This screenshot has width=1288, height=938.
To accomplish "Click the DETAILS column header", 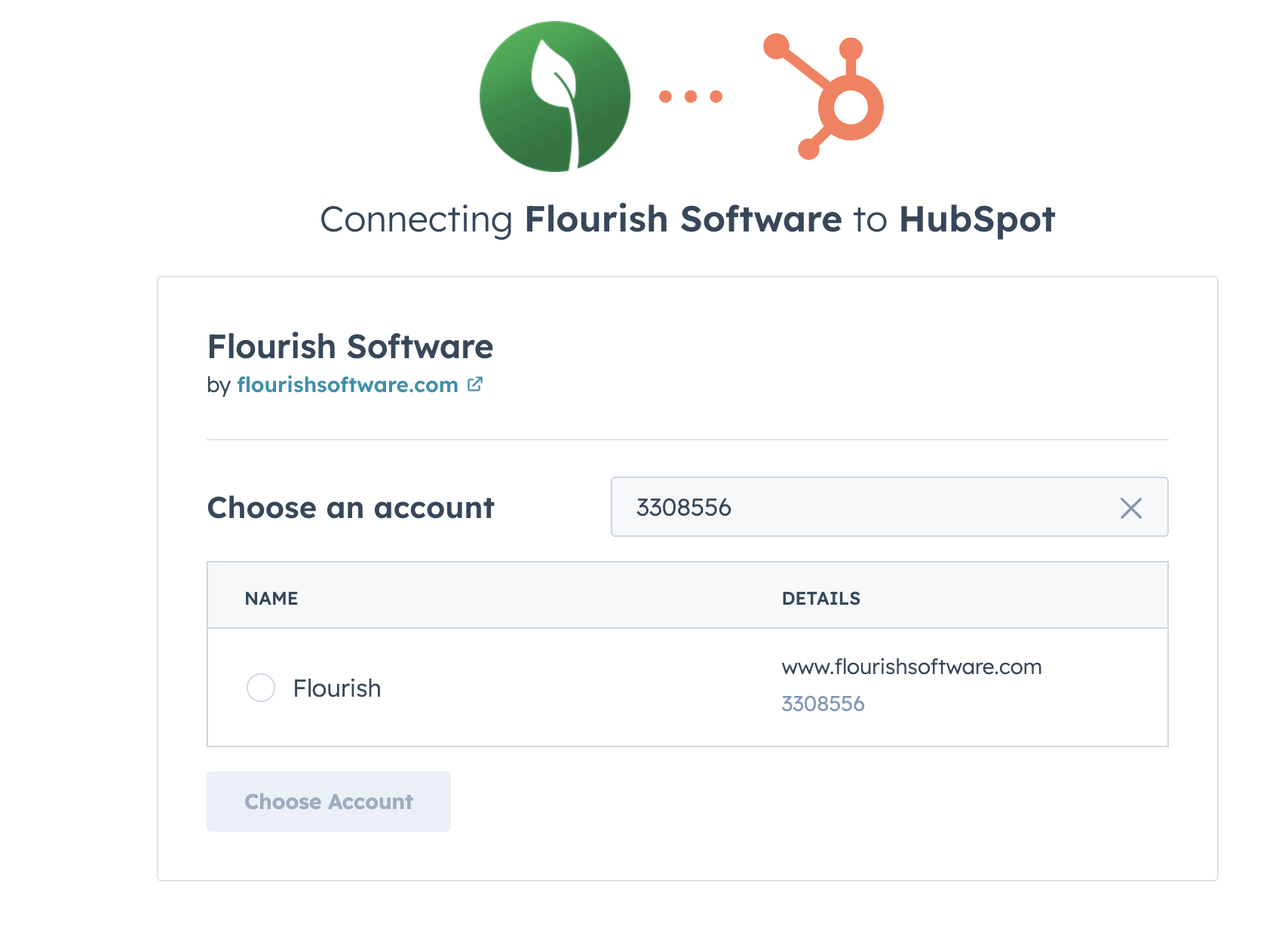I will (x=821, y=599).
